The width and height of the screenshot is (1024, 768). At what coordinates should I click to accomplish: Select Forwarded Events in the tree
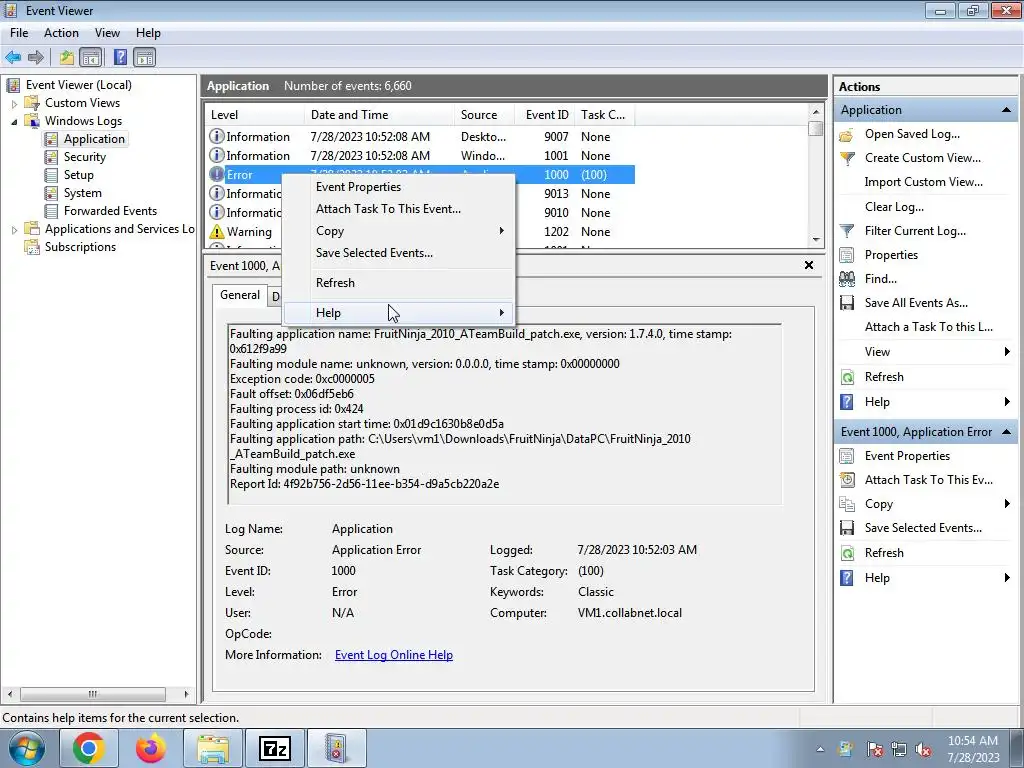pyautogui.click(x=110, y=211)
